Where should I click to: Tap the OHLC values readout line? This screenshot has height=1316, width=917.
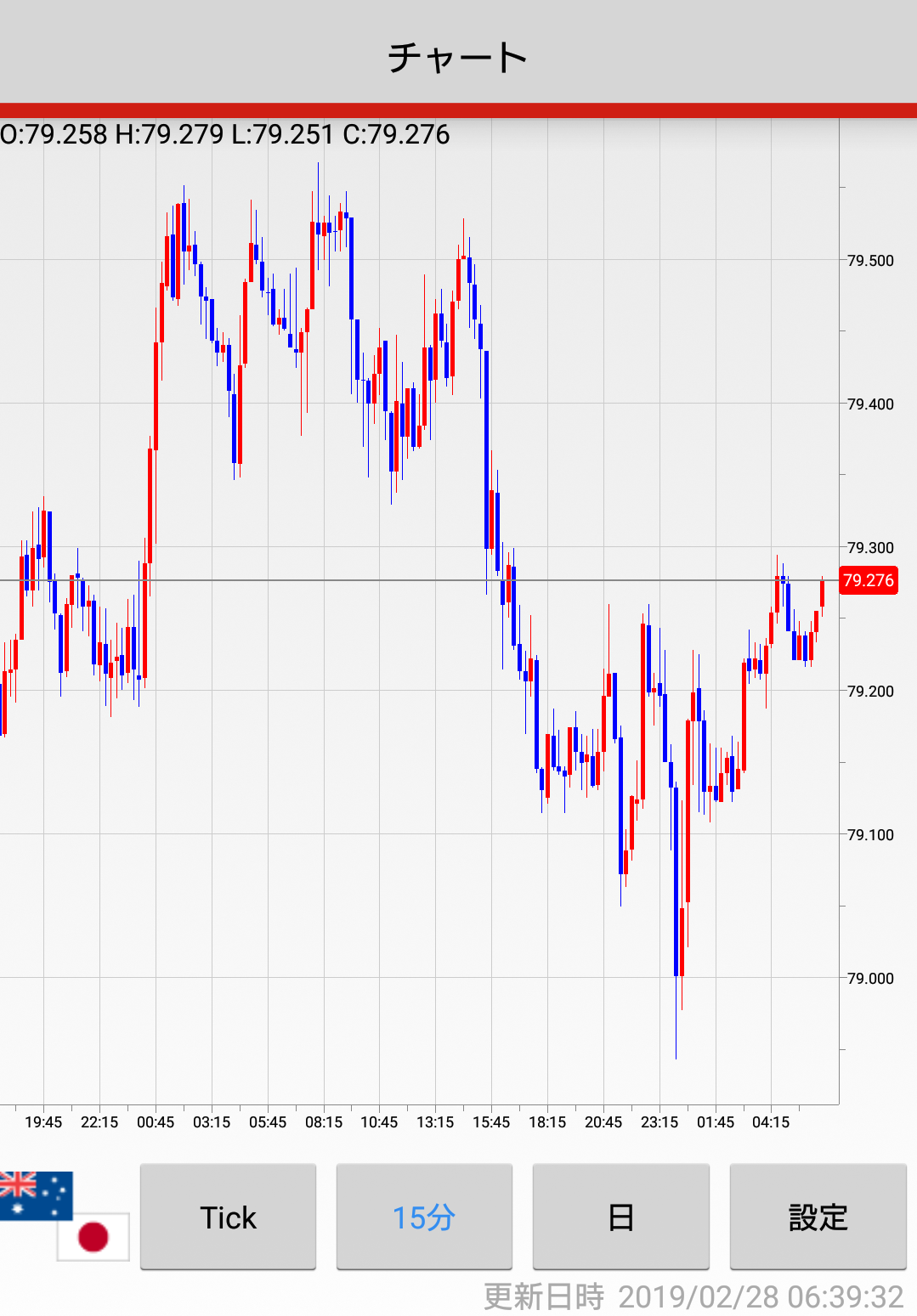click(225, 134)
